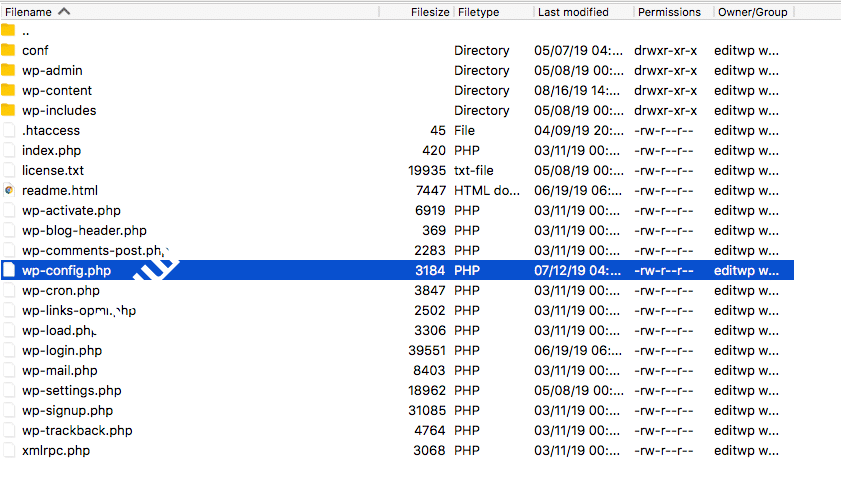Select the wp-signup.php file name
841x488 pixels.
click(68, 411)
